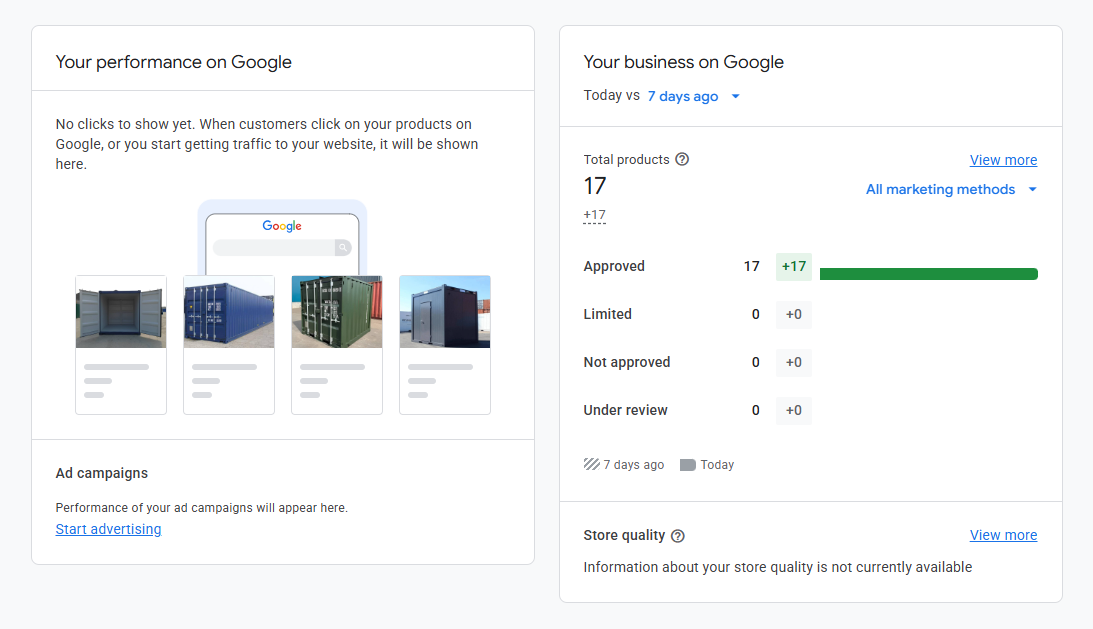This screenshot has width=1093, height=629.
Task: Open the 7 days ago comparison dropdown
Action: pos(694,96)
